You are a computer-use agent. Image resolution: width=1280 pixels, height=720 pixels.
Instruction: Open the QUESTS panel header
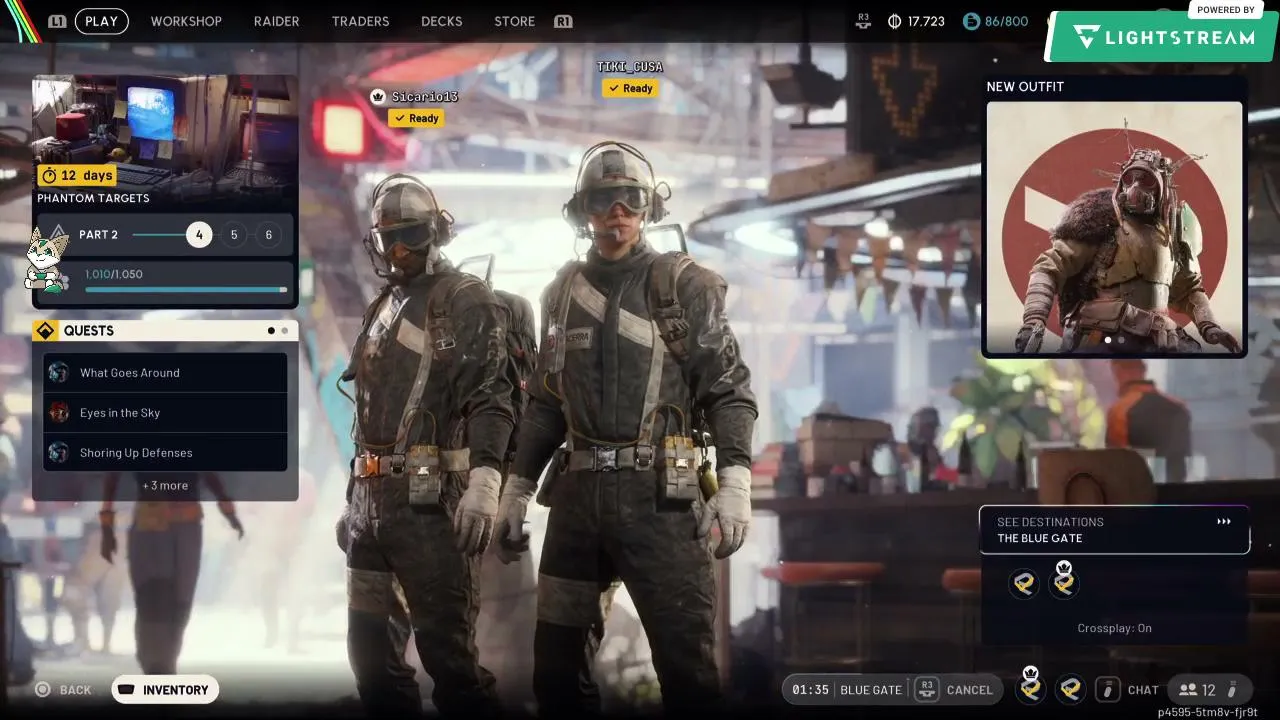point(165,331)
